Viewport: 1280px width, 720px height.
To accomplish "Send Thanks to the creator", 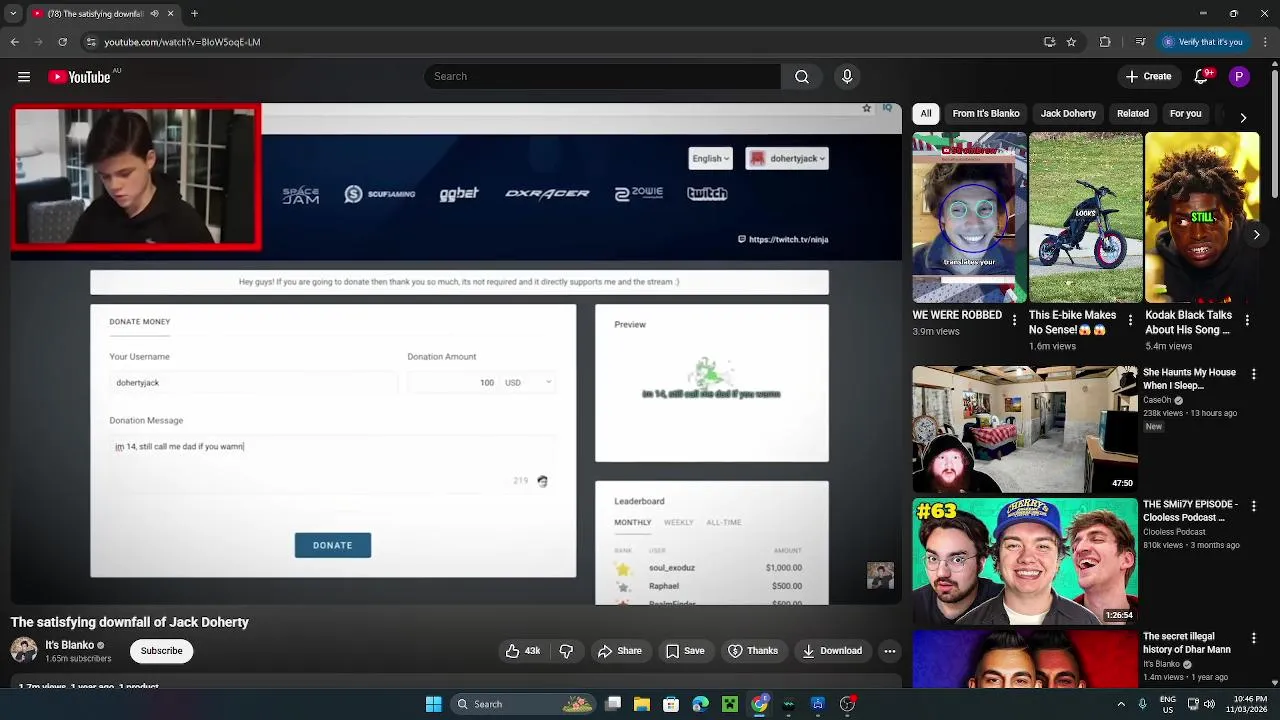I will 753,651.
